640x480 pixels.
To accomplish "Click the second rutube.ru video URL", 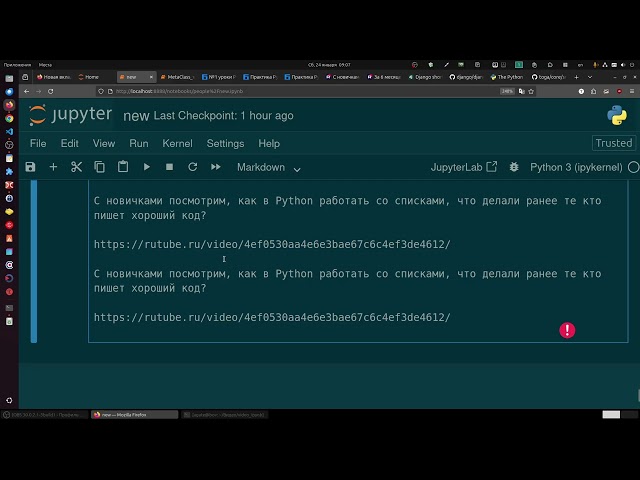I will 272,317.
